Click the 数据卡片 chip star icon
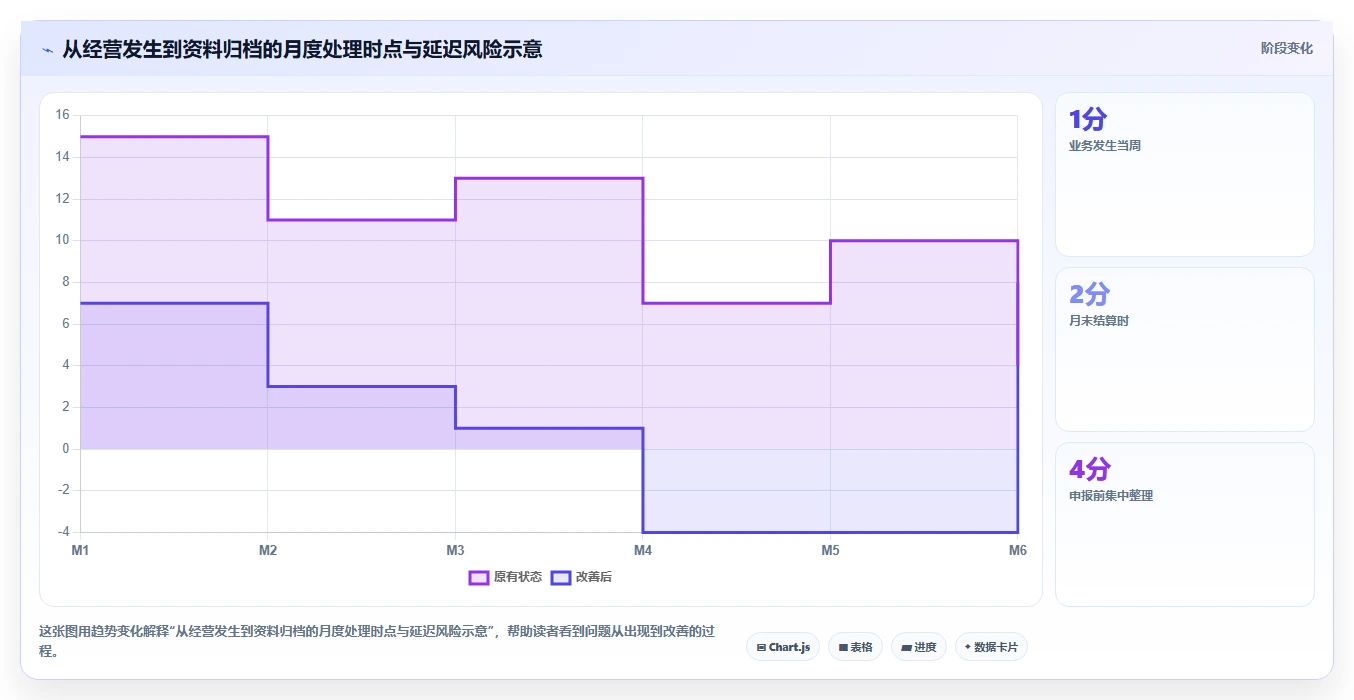This screenshot has height=700, width=1354. pyautogui.click(x=968, y=647)
